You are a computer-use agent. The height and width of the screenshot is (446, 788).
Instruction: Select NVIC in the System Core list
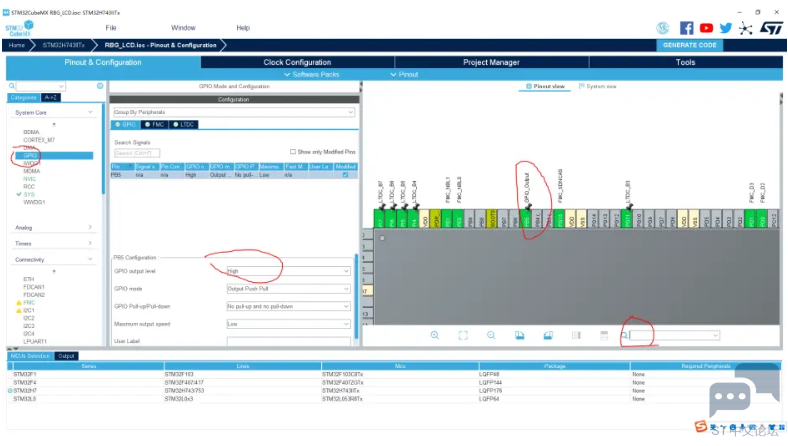point(30,179)
